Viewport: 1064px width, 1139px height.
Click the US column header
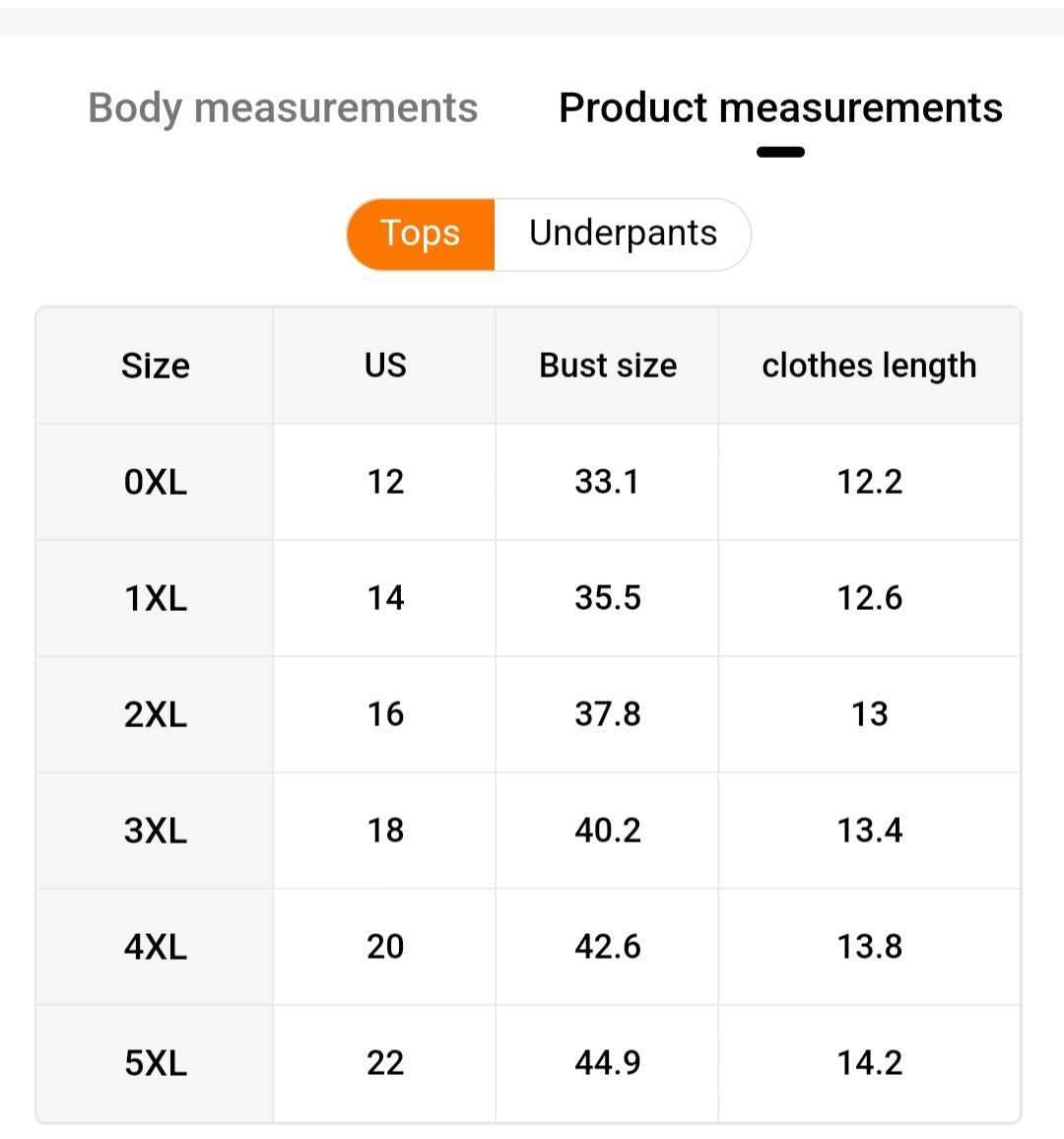pyautogui.click(x=385, y=366)
